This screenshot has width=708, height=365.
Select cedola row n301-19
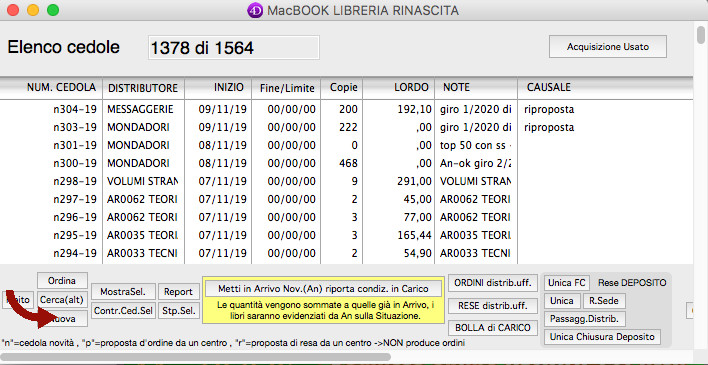[346, 145]
